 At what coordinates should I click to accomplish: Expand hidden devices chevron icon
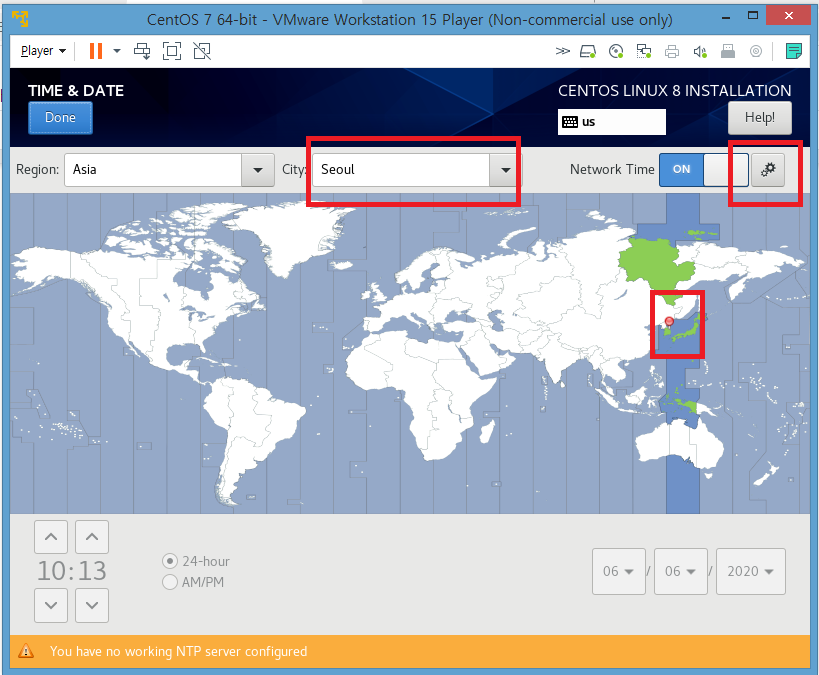click(x=563, y=51)
